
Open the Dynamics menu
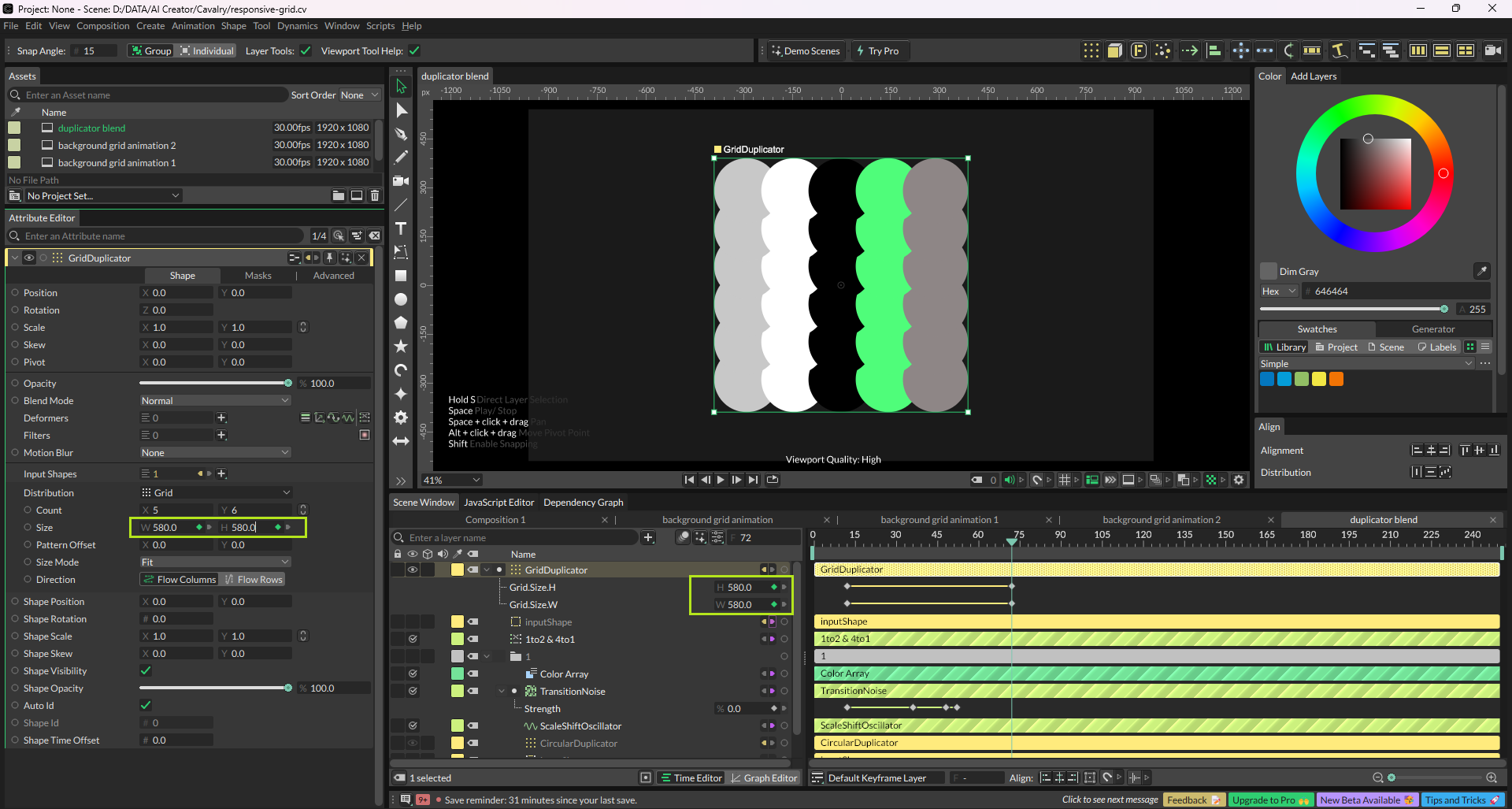coord(297,26)
